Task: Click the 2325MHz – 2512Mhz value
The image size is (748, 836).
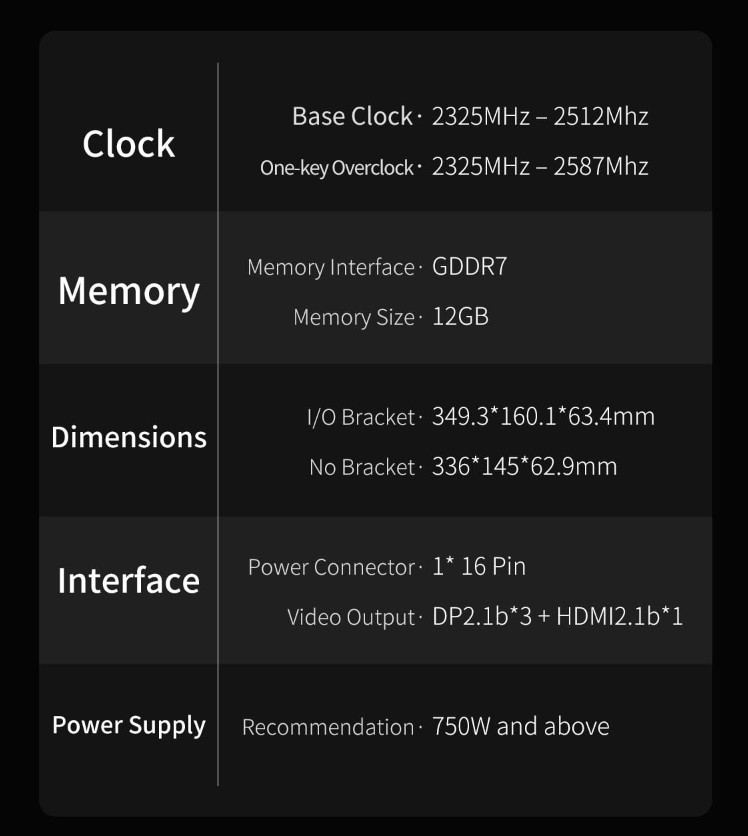Action: (540, 117)
